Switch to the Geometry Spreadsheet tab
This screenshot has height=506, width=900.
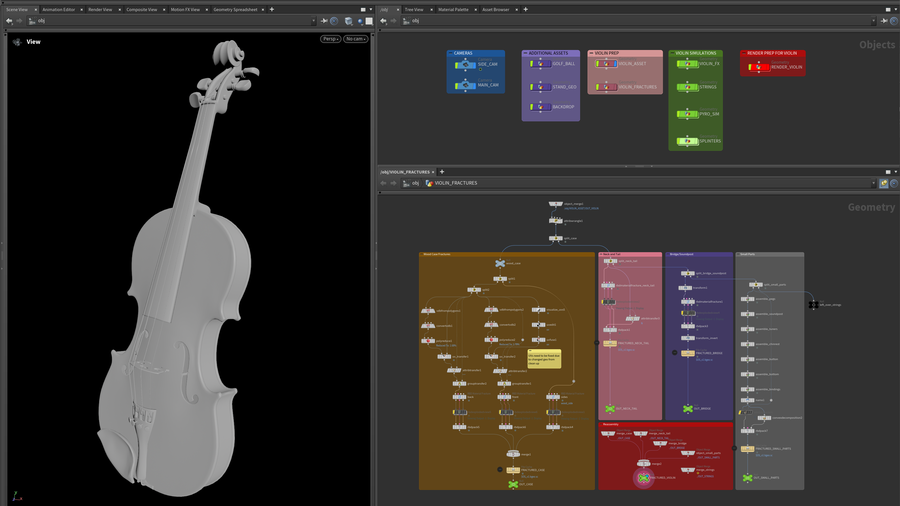click(x=235, y=9)
